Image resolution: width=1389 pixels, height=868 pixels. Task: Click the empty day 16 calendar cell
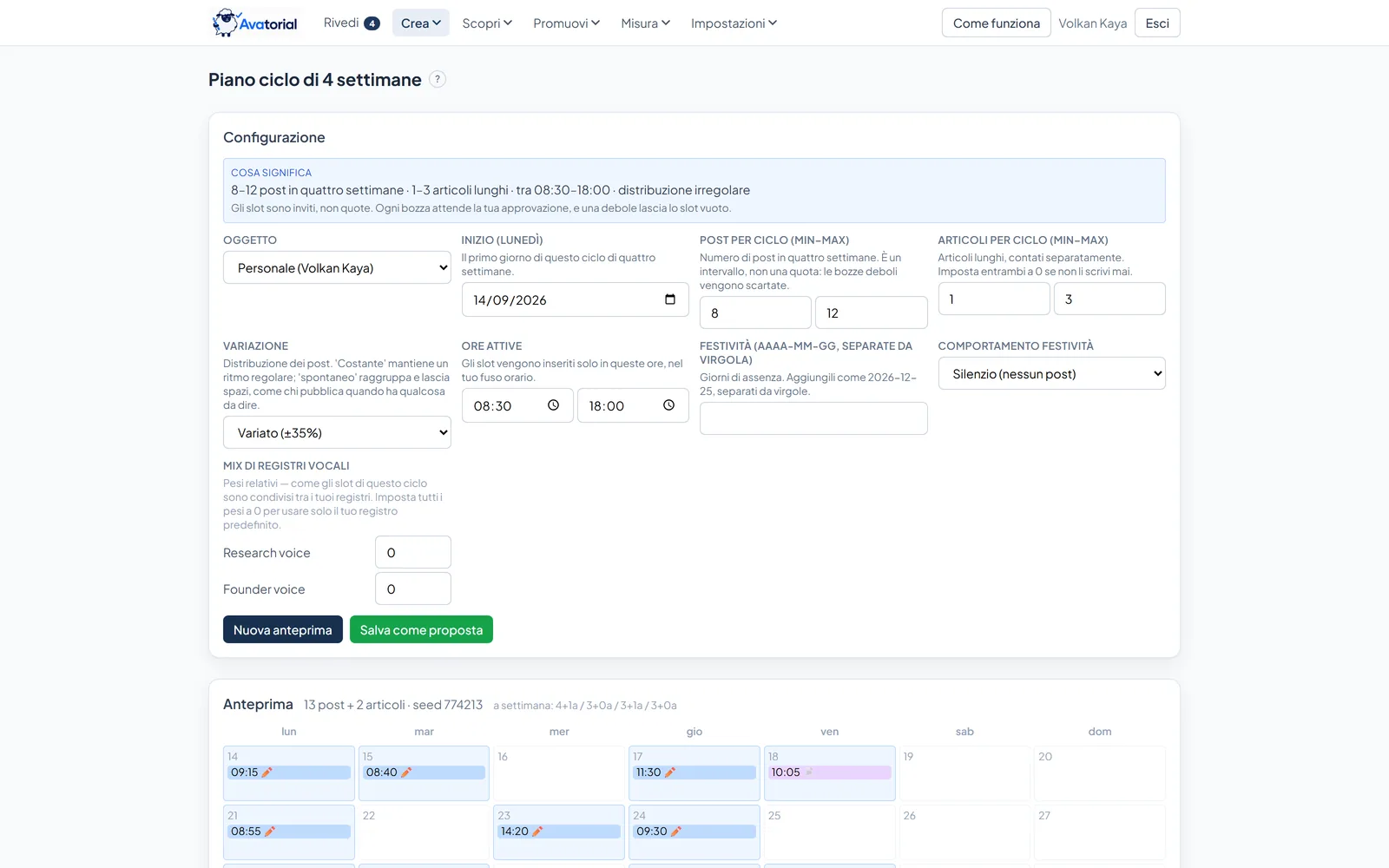[559, 773]
